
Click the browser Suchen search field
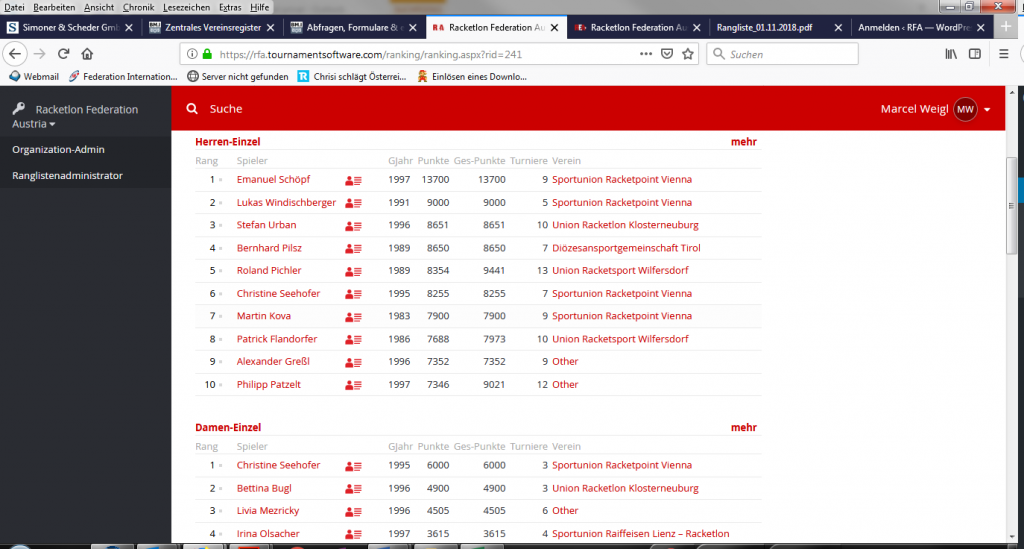click(782, 54)
